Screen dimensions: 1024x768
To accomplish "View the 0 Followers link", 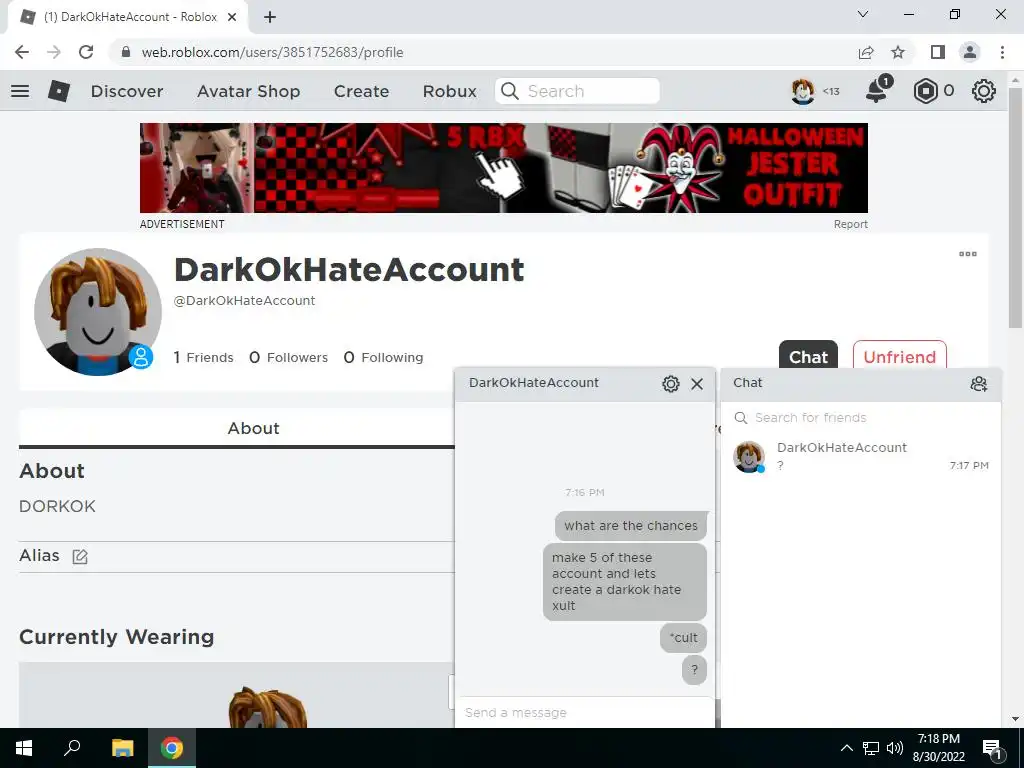I will tap(289, 357).
